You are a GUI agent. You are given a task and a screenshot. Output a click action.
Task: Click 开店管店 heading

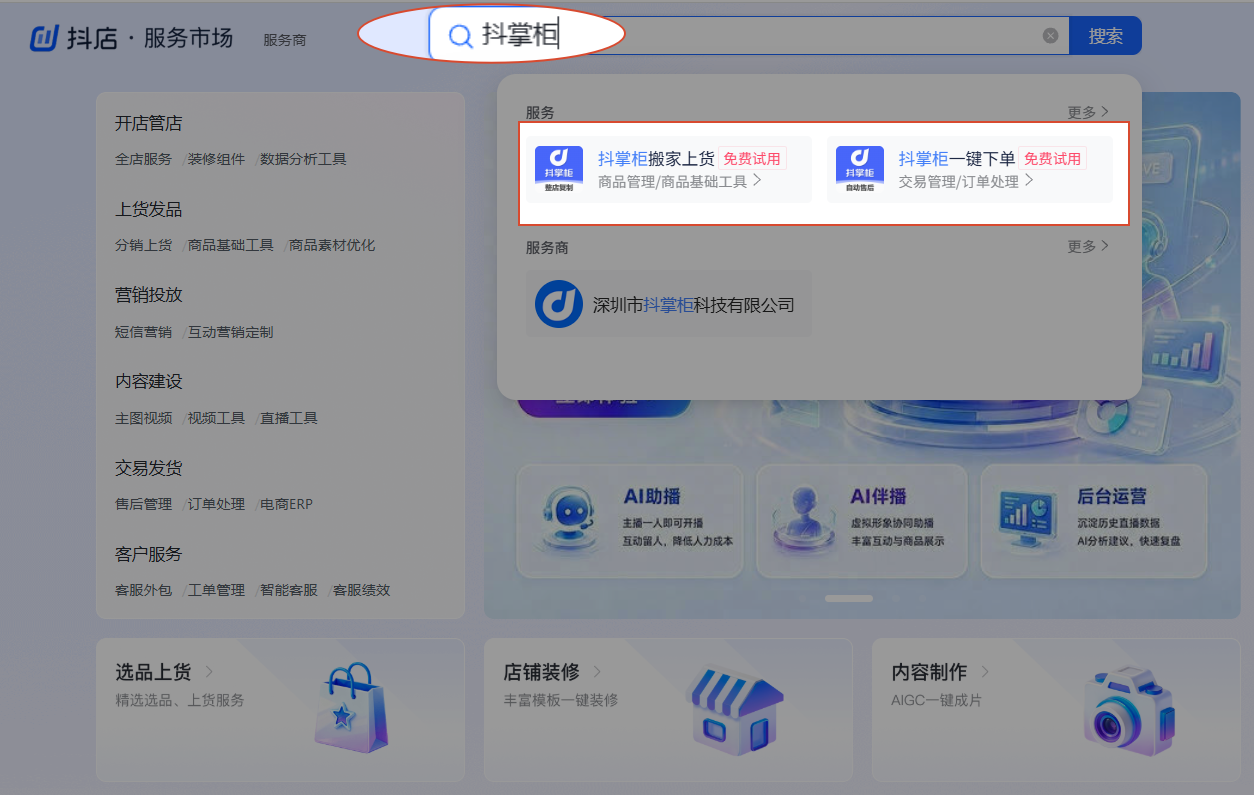[148, 123]
